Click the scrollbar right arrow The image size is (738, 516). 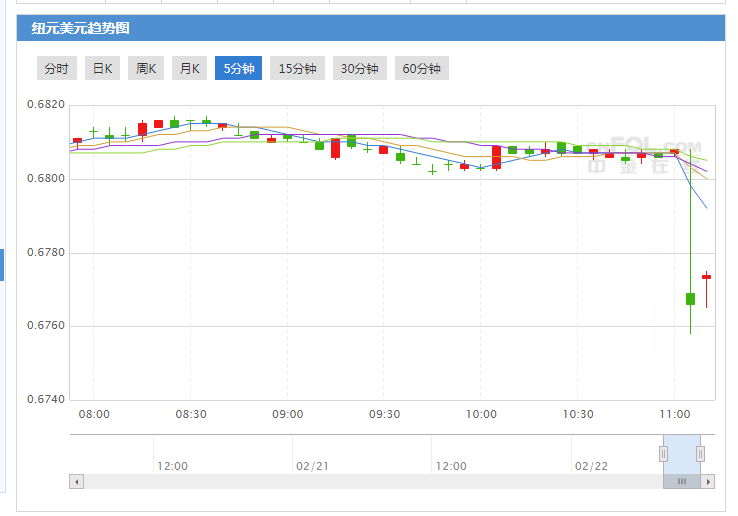[709, 482]
